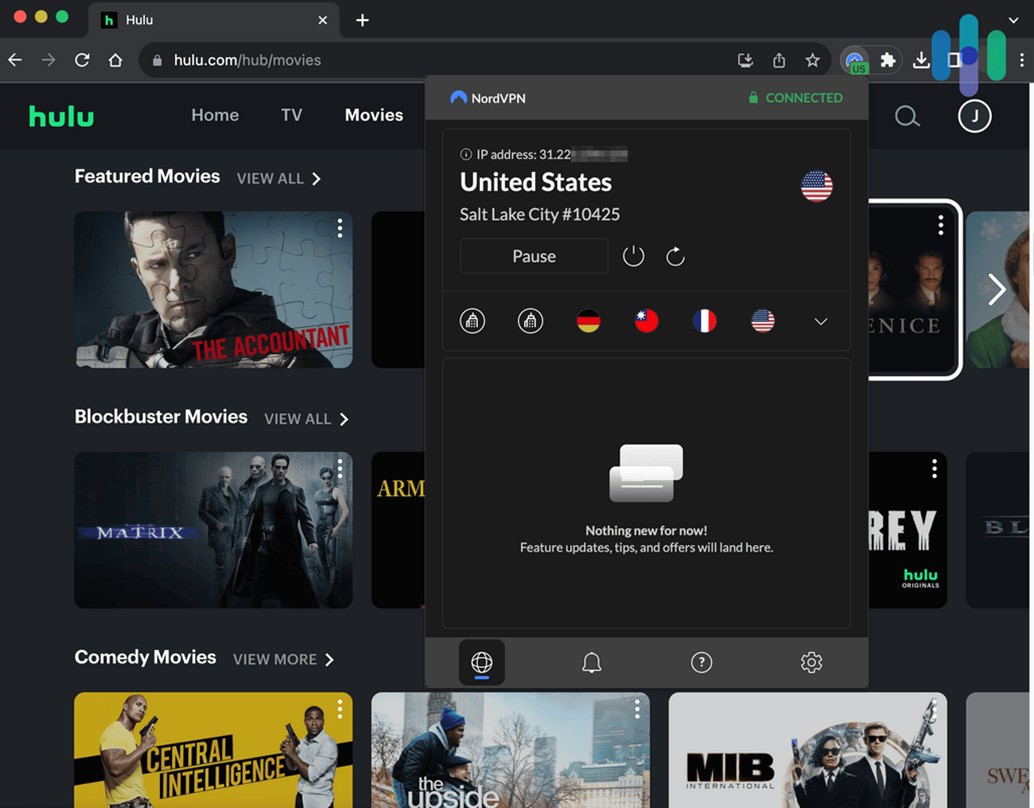Open Central Intelligence movie thumbnail
The width and height of the screenshot is (1034, 808).
coord(213,750)
